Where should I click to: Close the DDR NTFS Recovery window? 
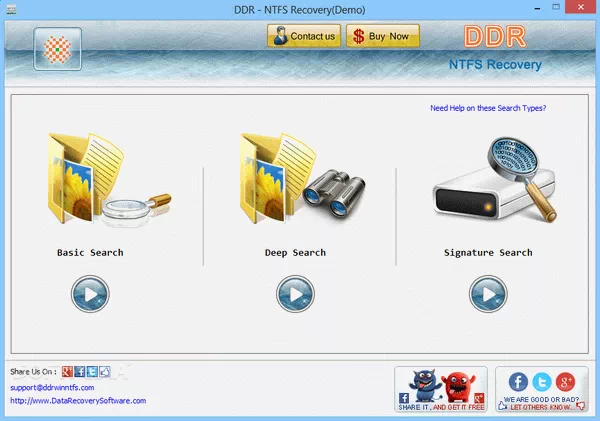click(583, 9)
